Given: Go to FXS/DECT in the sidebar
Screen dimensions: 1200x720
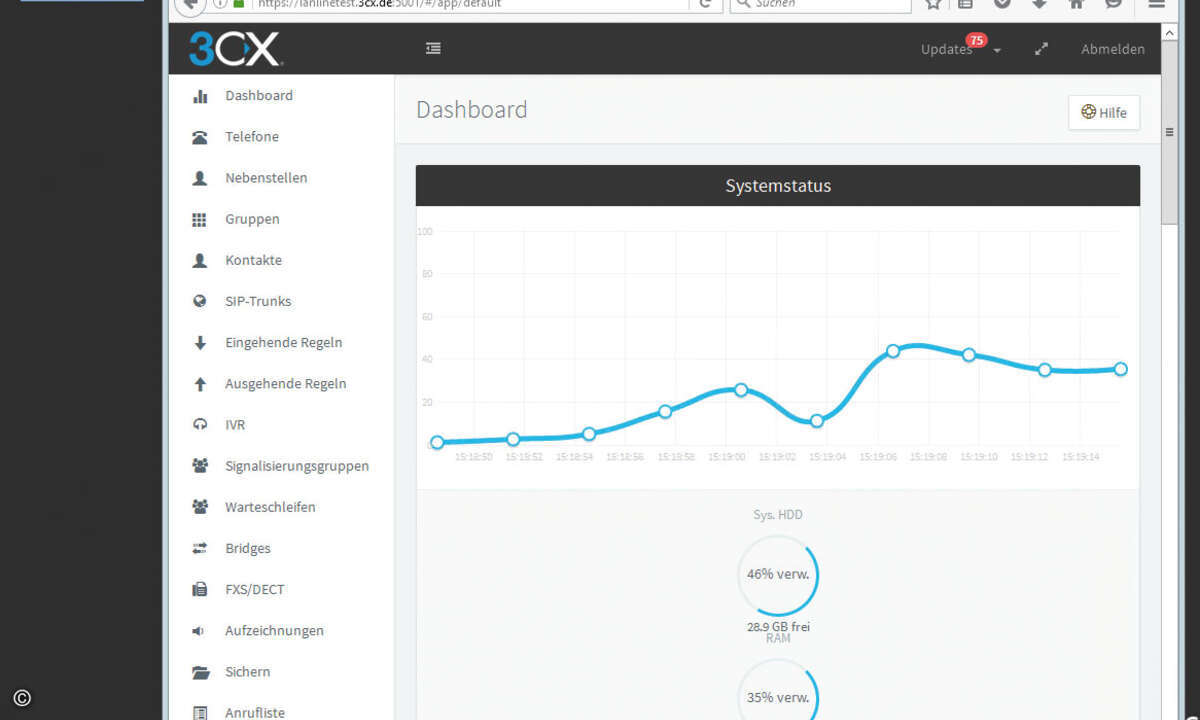Looking at the screenshot, I should pos(255,589).
